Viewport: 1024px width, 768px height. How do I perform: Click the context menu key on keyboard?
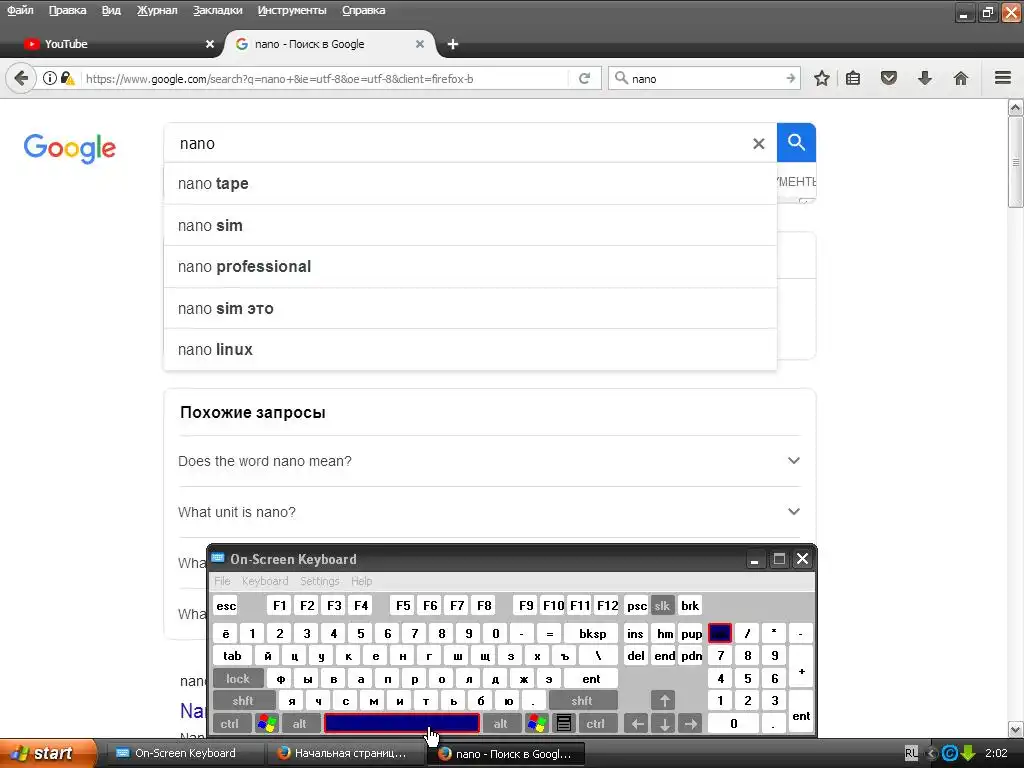click(x=564, y=723)
